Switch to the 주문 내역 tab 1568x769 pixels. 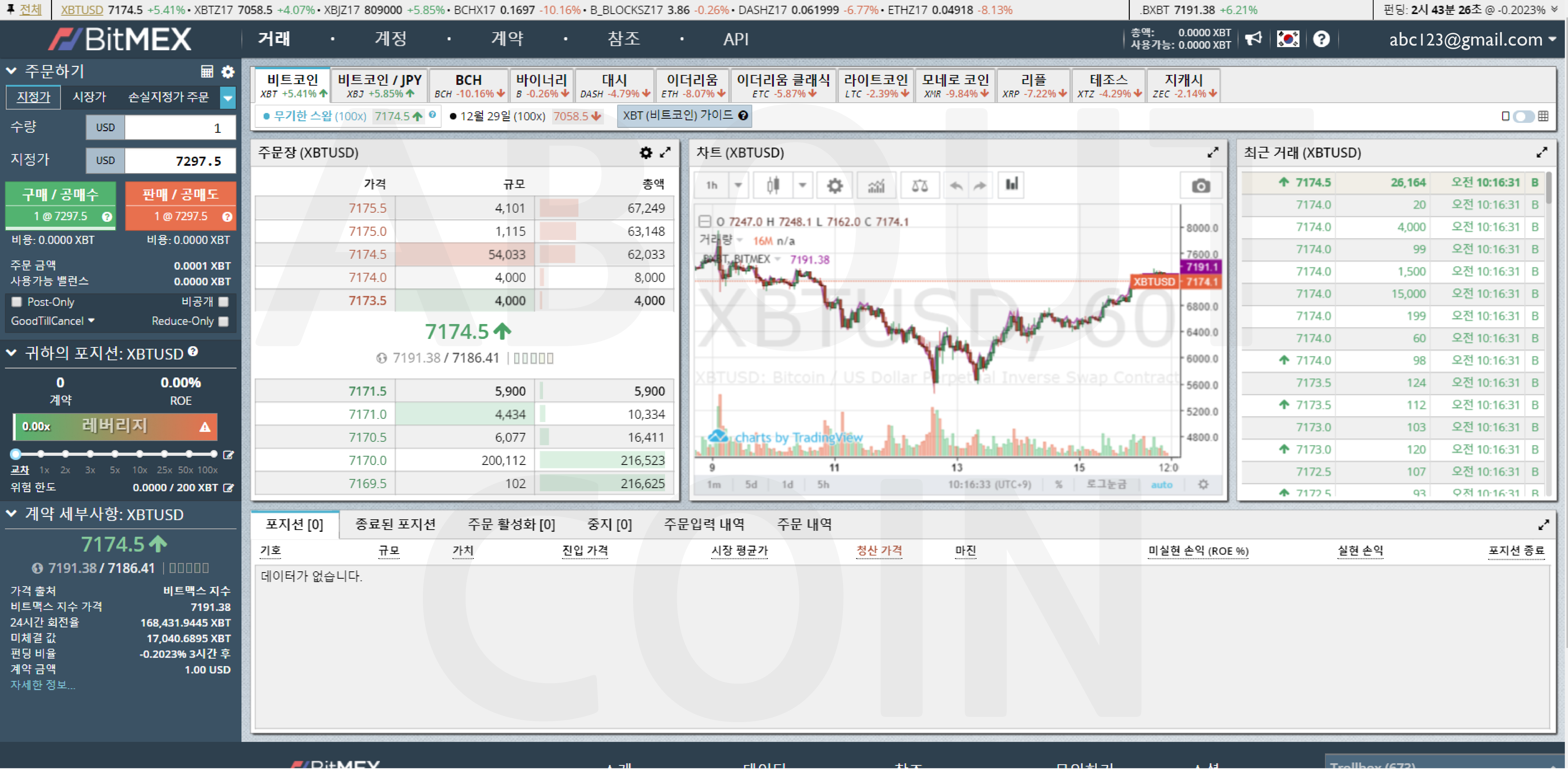[804, 525]
